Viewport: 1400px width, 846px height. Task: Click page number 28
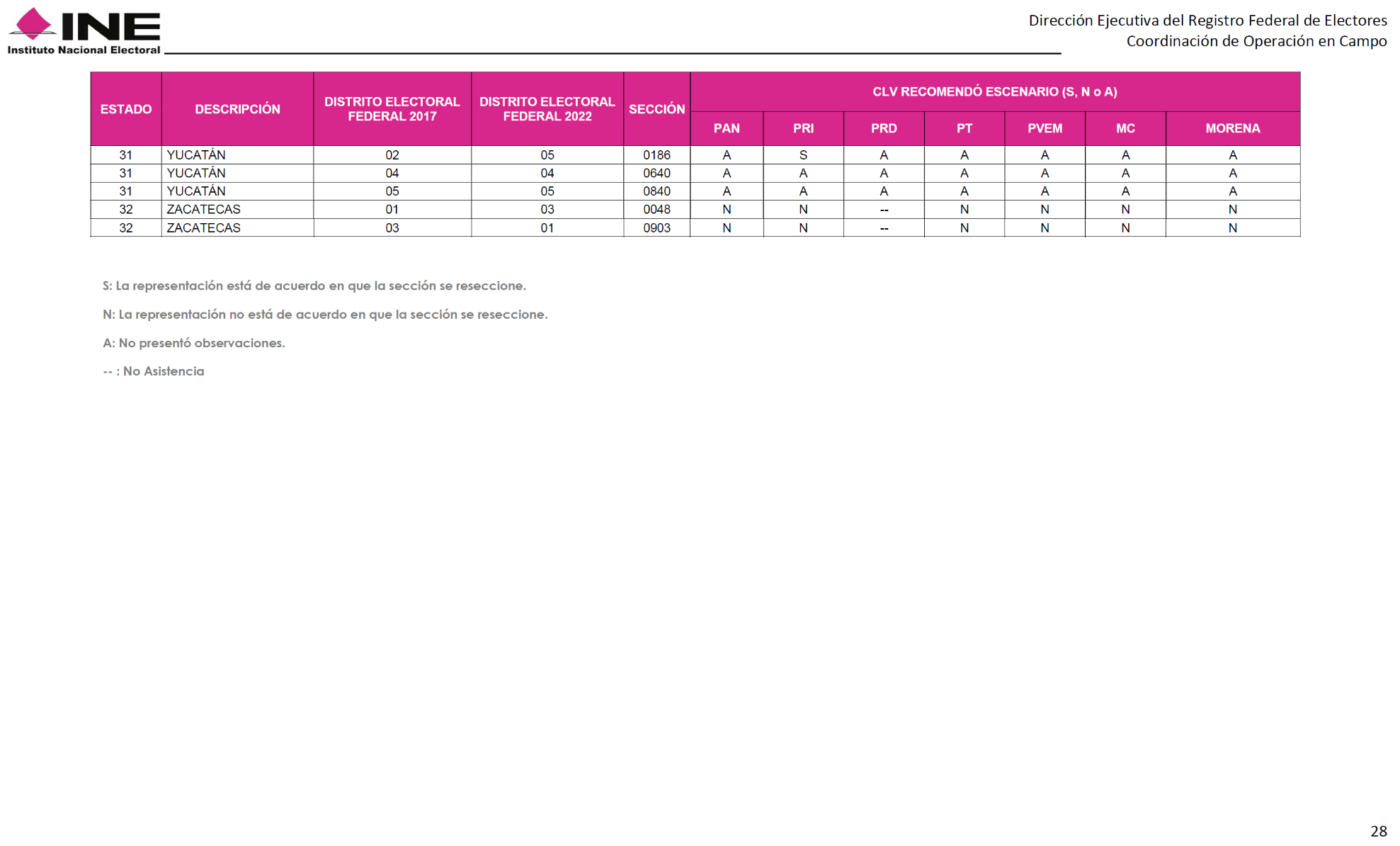pos(1378,831)
